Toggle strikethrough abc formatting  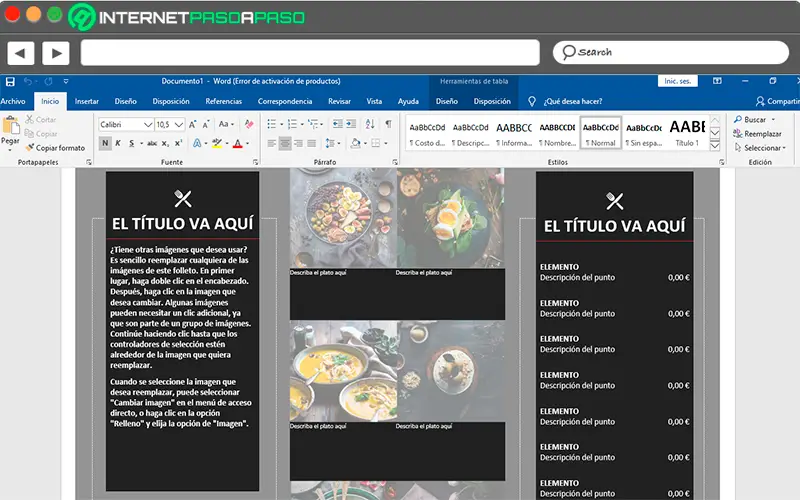pos(152,143)
